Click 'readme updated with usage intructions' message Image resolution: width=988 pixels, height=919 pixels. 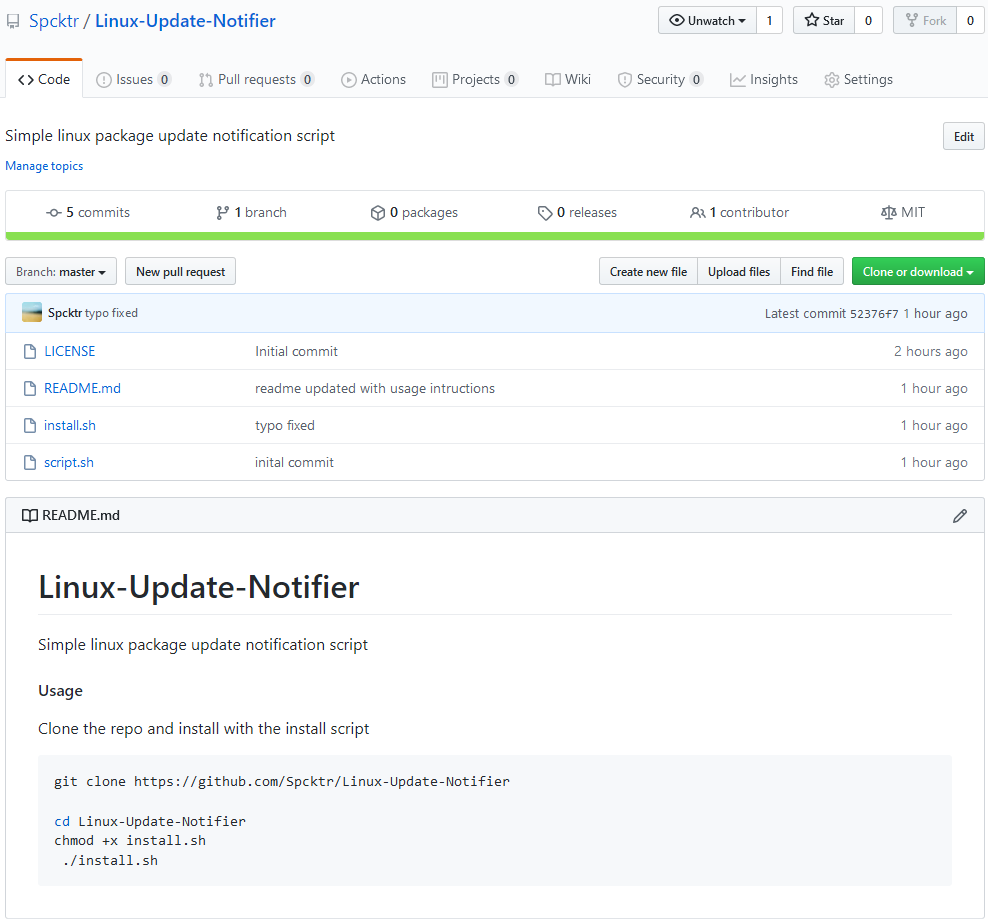(375, 388)
